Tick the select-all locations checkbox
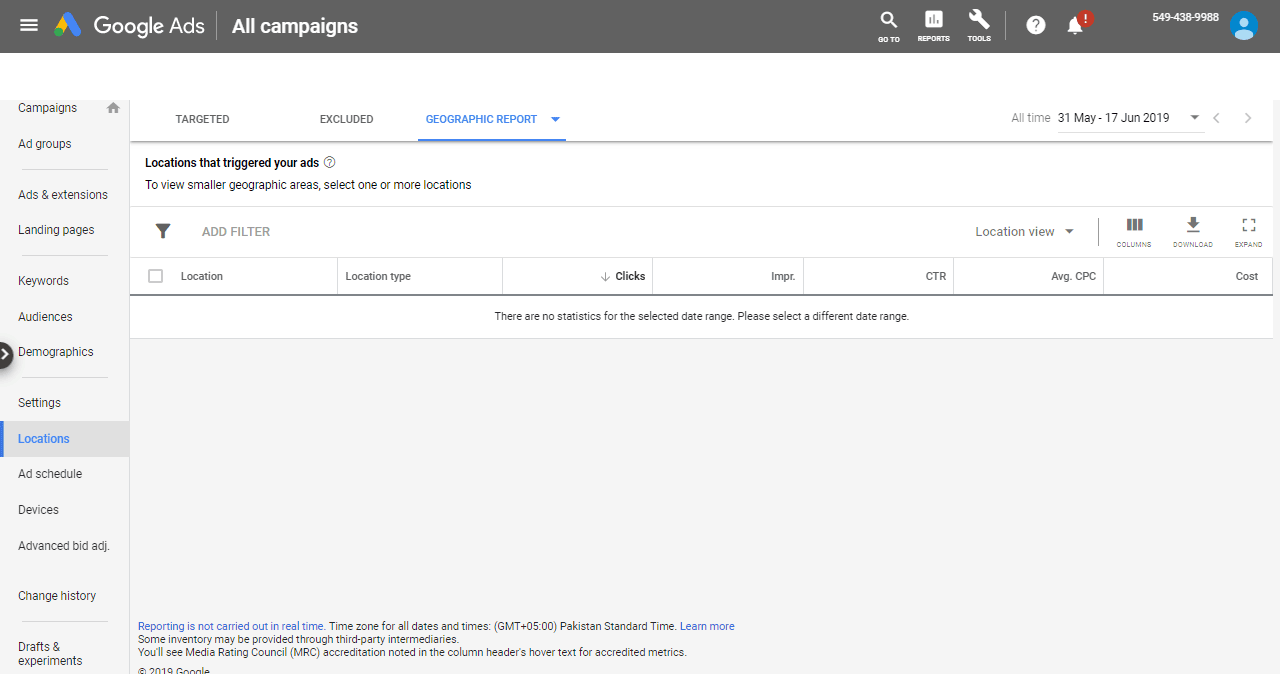1280x674 pixels. tap(155, 276)
